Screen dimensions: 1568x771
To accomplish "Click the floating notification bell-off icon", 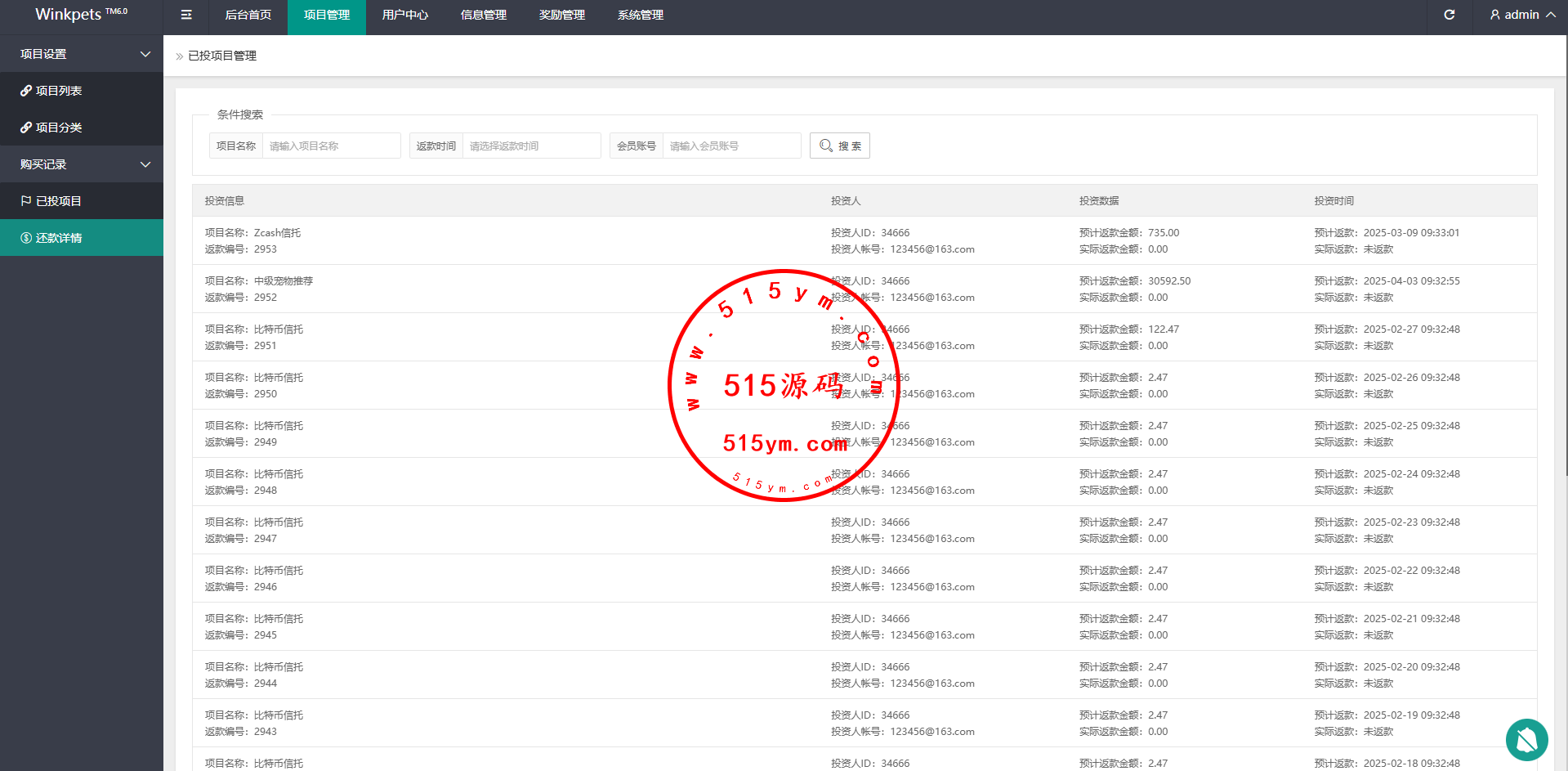I will point(1526,740).
